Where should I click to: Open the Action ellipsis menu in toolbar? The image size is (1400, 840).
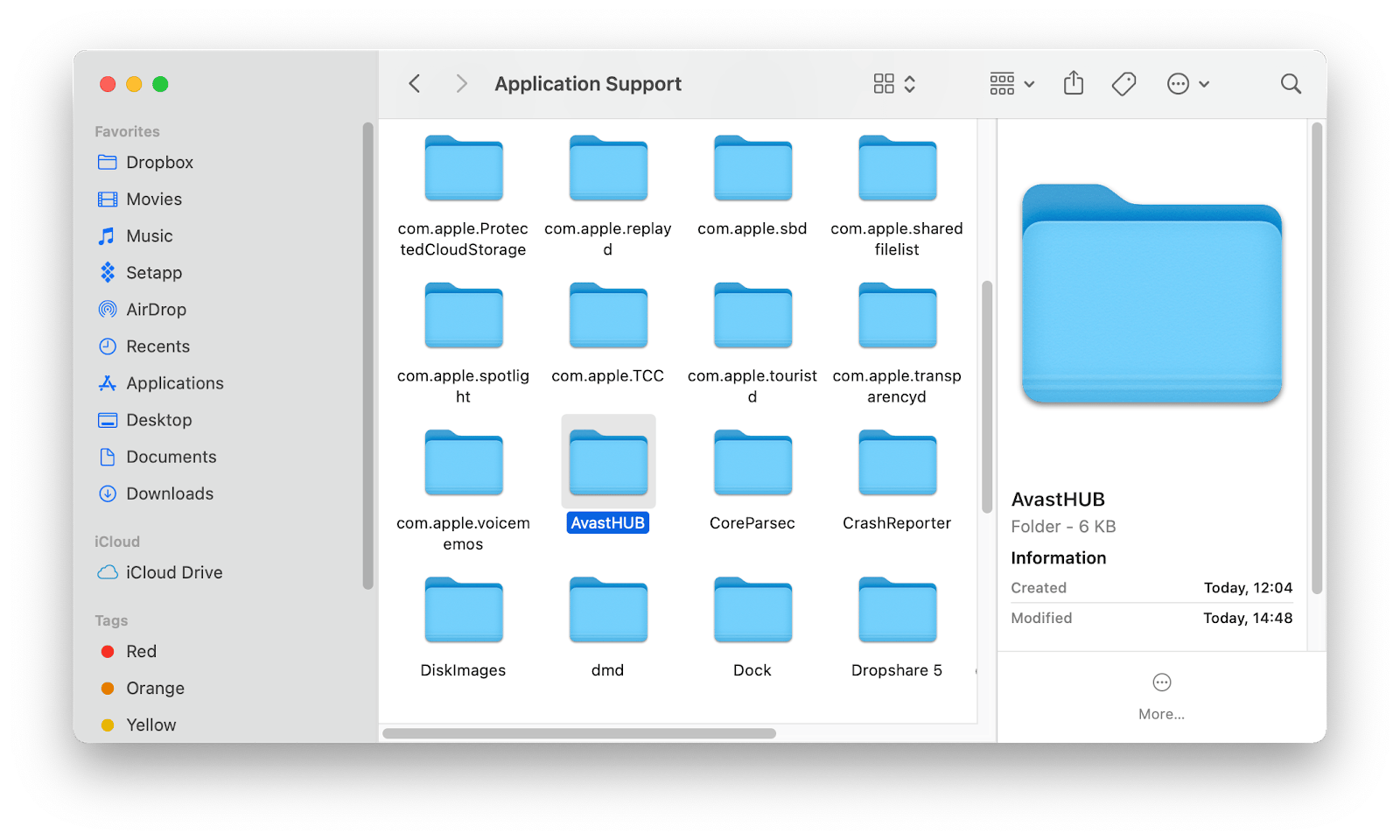[x=1188, y=84]
